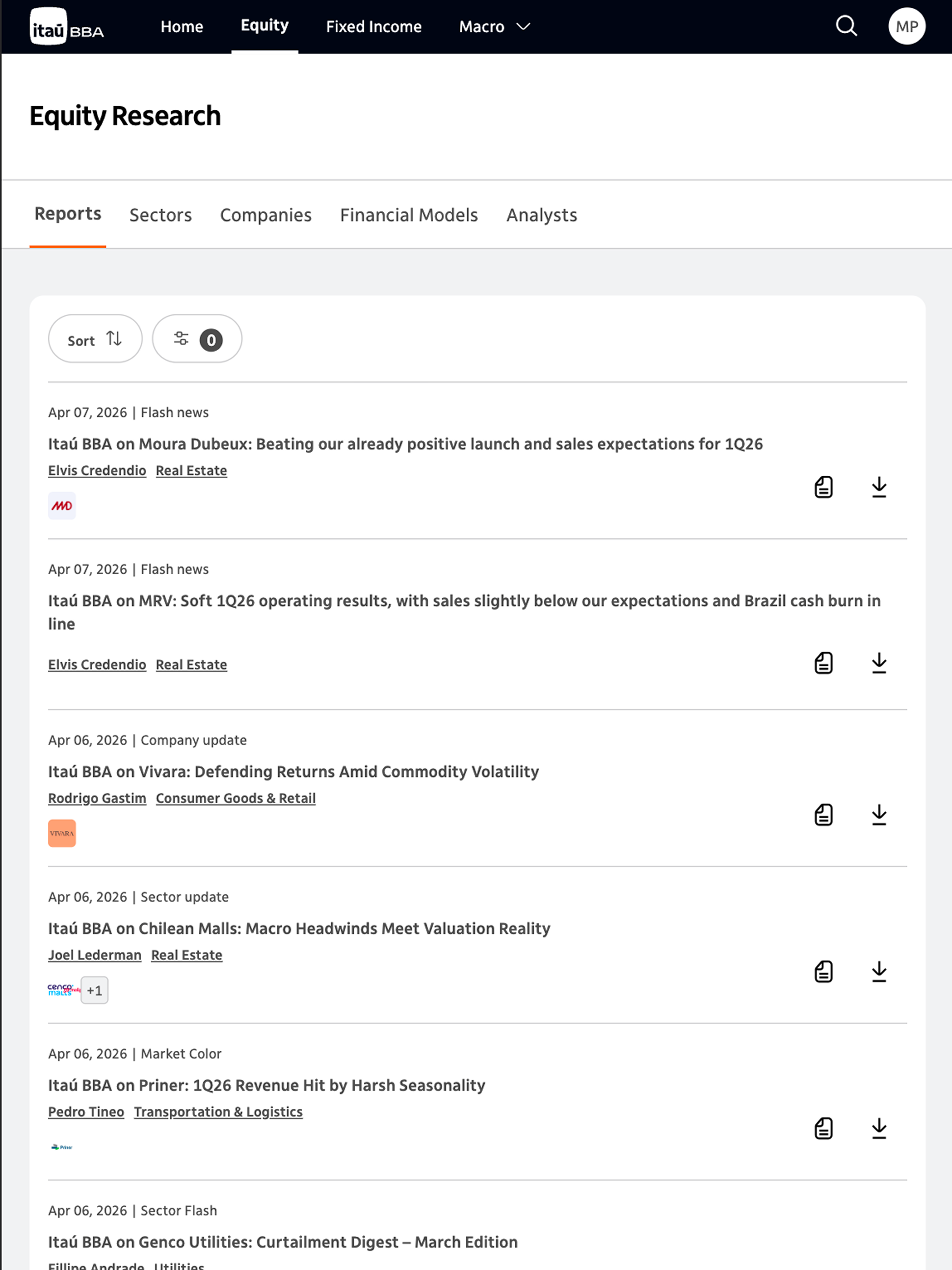Click the Itaú BBA logo
Image resolution: width=952 pixels, height=1270 pixels.
pos(66,26)
